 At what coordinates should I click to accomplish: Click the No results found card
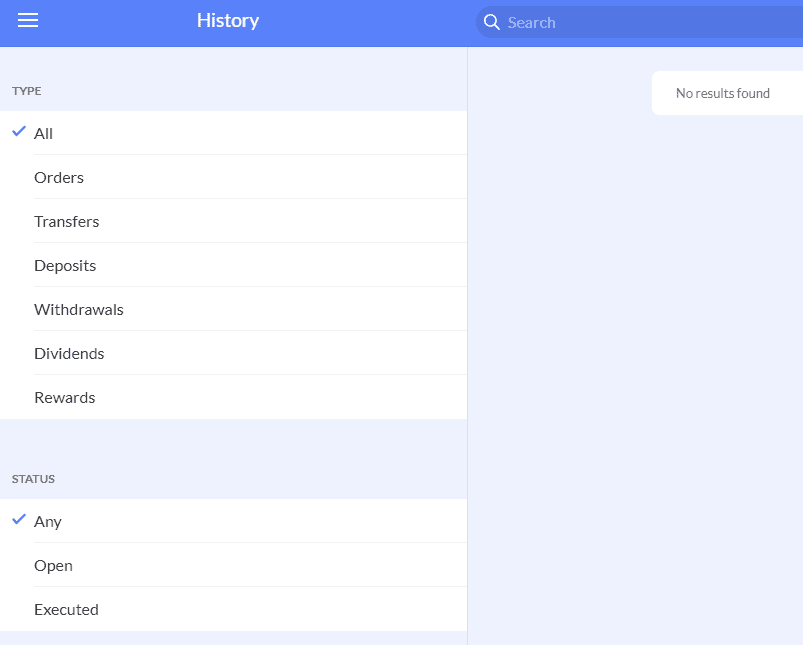(x=727, y=93)
